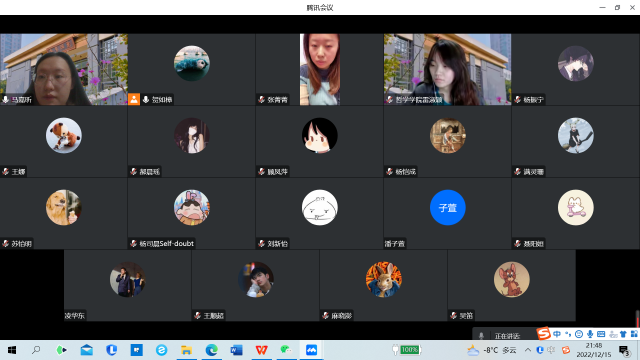640x360 pixels.
Task: Toggle the Sogou voice input microphone
Action: pos(590,334)
